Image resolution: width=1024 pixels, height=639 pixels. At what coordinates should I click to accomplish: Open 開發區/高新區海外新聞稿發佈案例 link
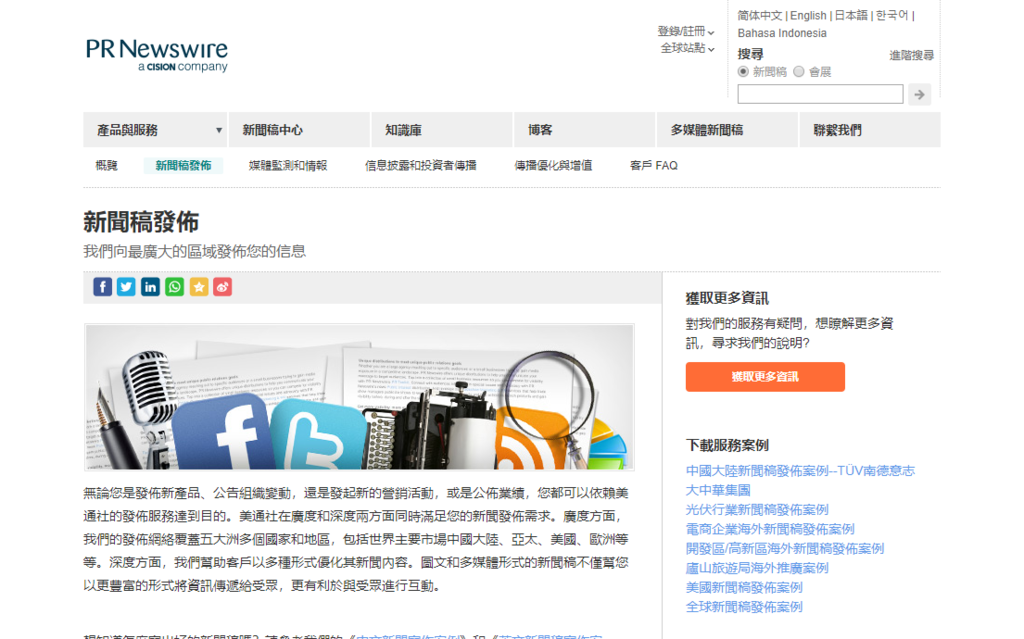tap(785, 549)
